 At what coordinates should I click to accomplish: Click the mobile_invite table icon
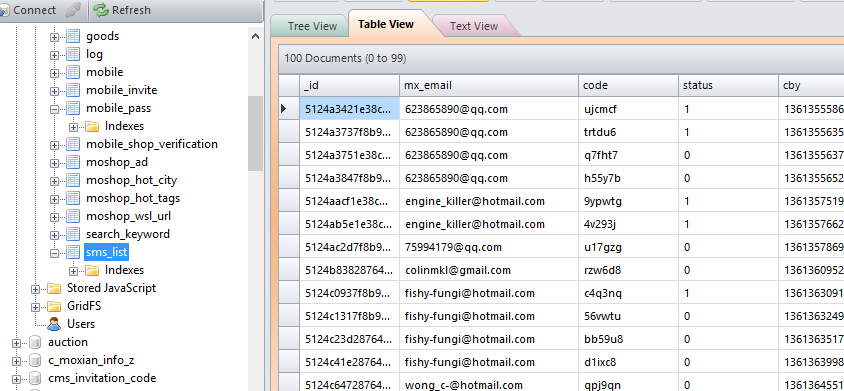pos(73,90)
